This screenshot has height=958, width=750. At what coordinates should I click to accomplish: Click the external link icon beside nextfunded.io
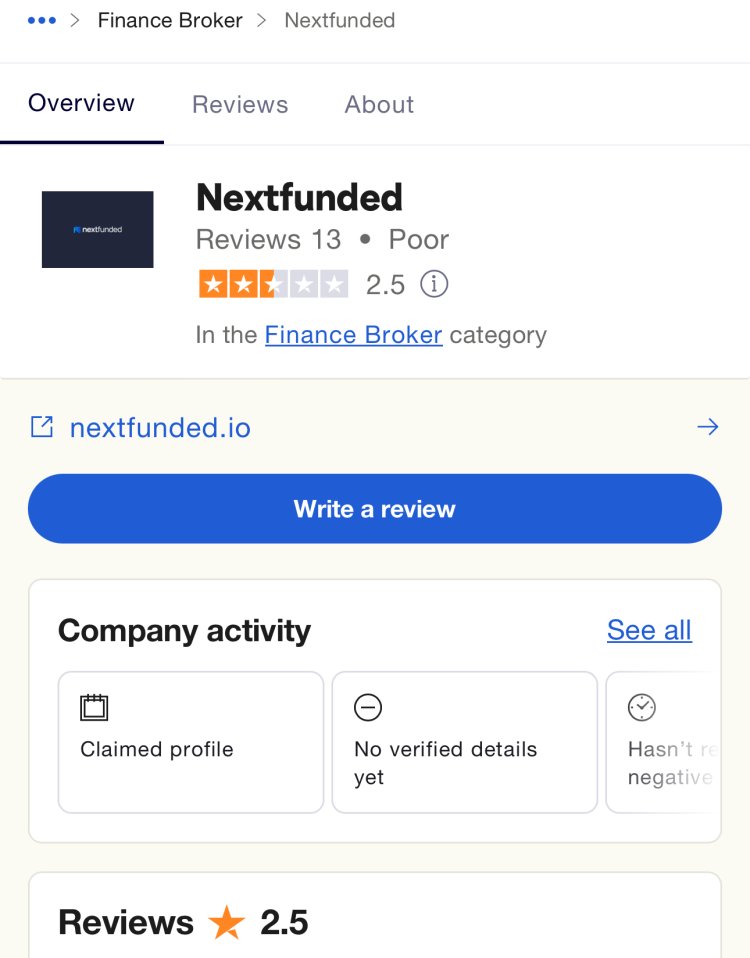pos(42,427)
